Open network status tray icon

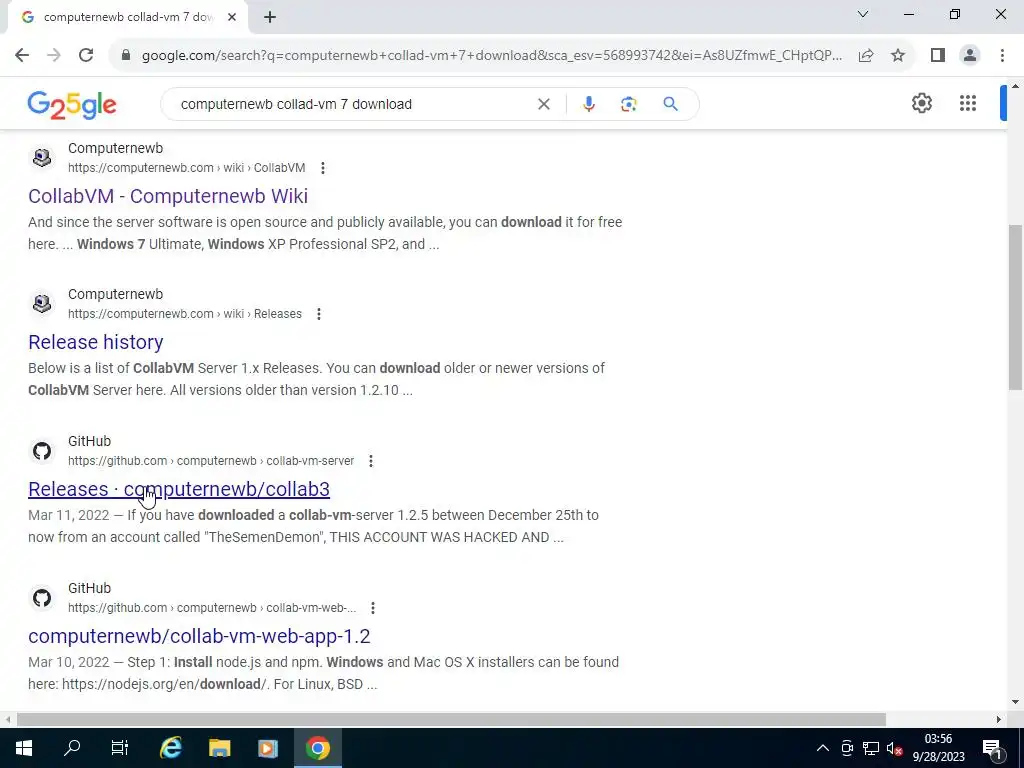pos(871,748)
